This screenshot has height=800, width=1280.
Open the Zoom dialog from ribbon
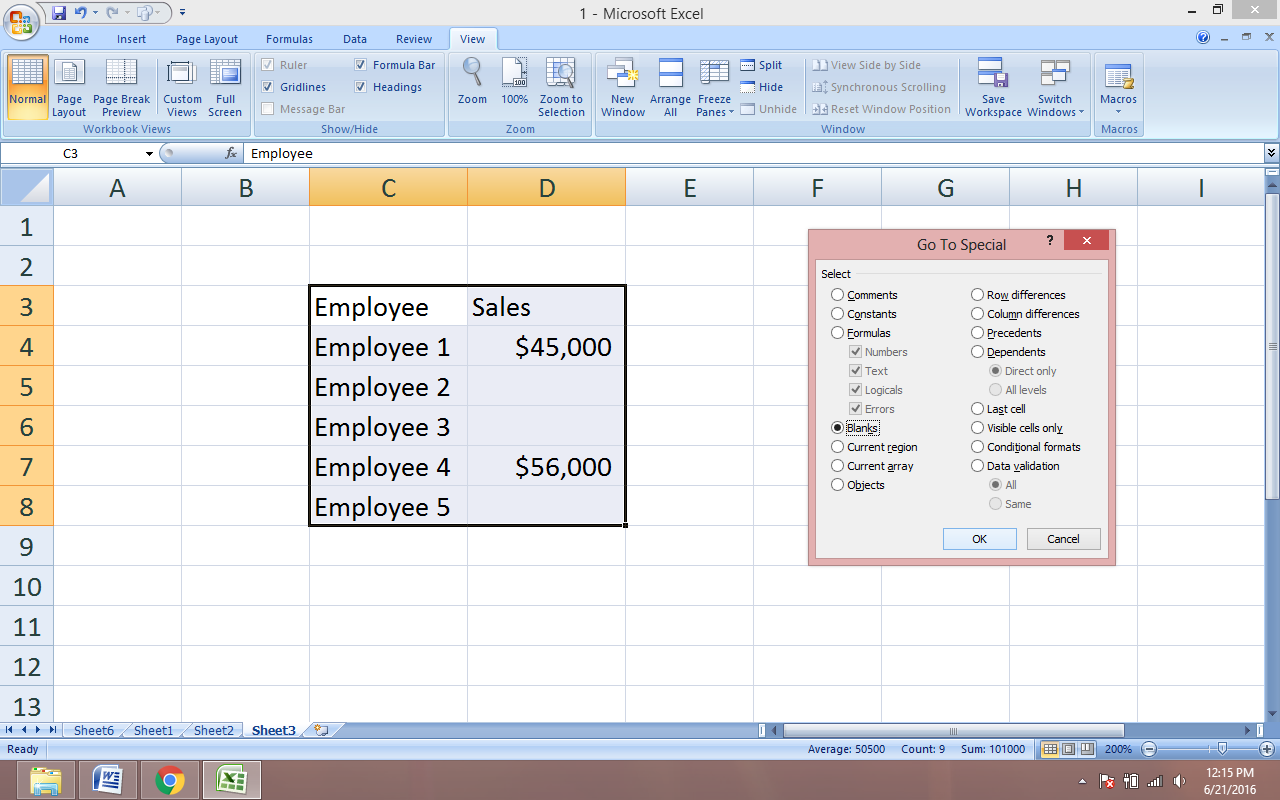[472, 81]
